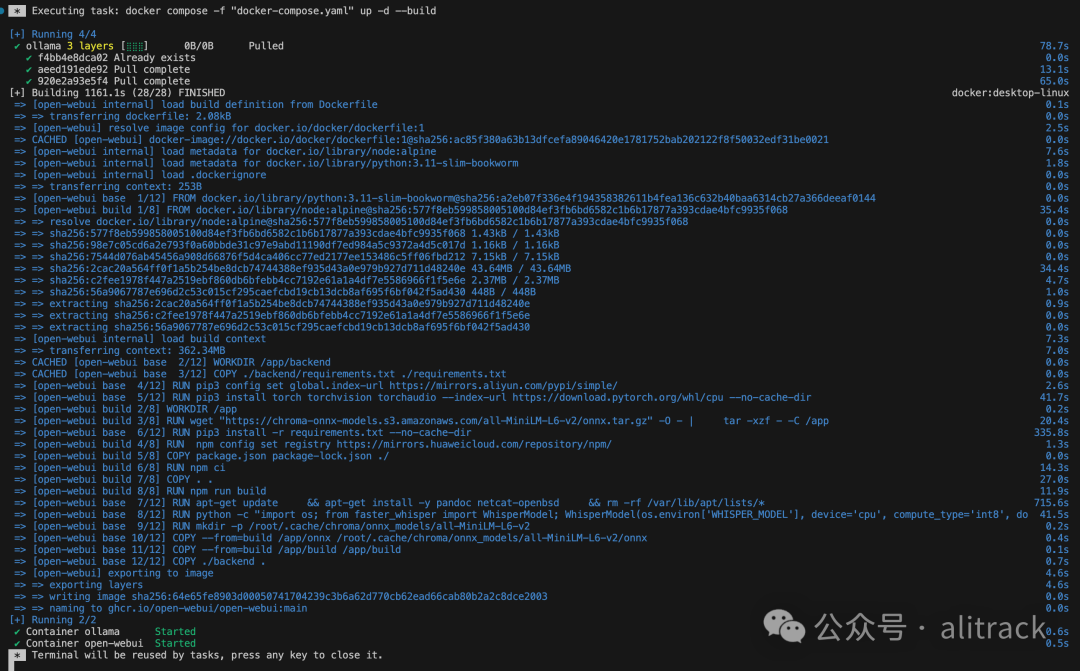Click the "transferring context: 253B" line
Screen dimensions: 1080x671
pos(108,186)
